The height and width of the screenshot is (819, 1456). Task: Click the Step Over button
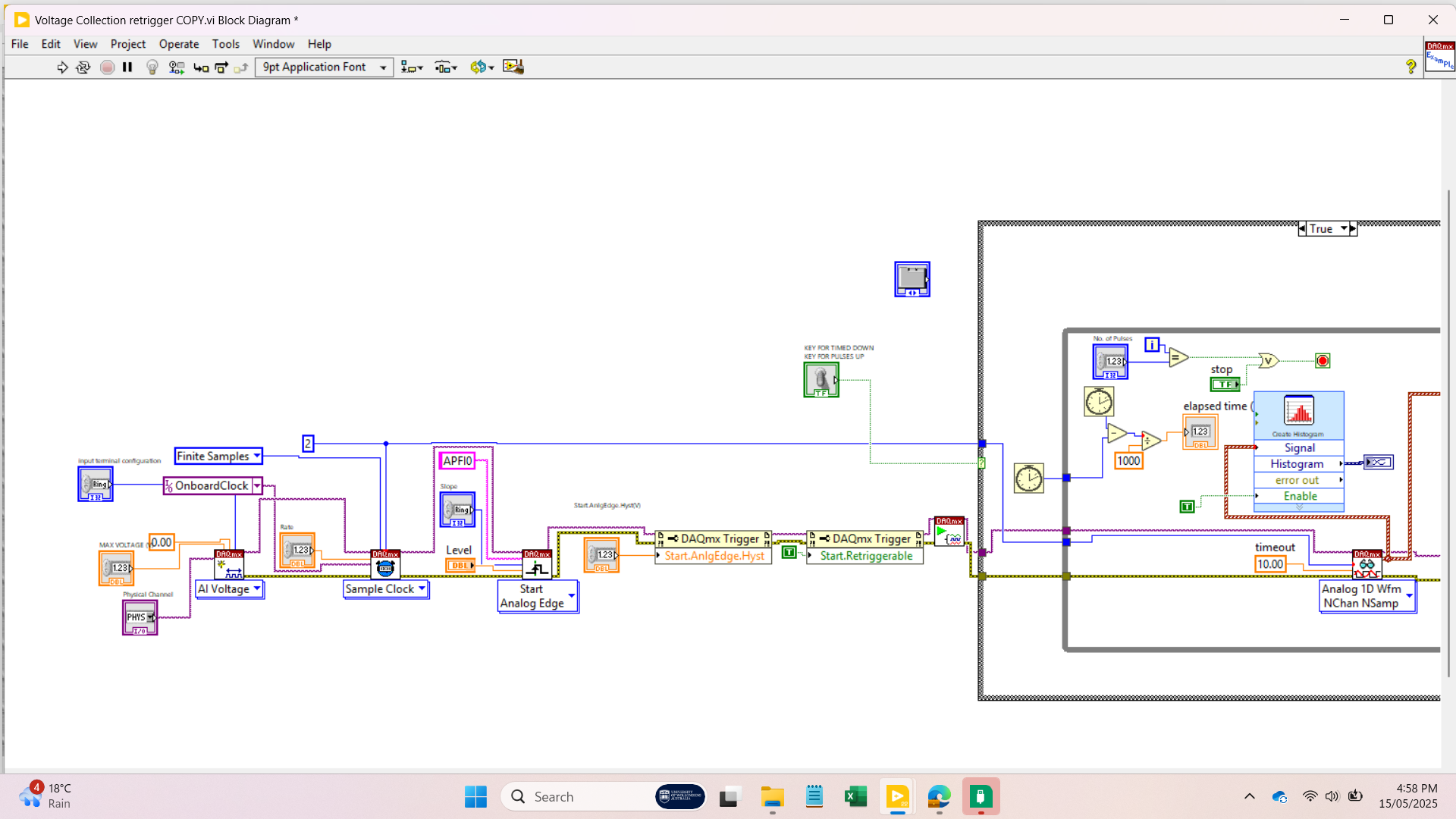pyautogui.click(x=221, y=67)
